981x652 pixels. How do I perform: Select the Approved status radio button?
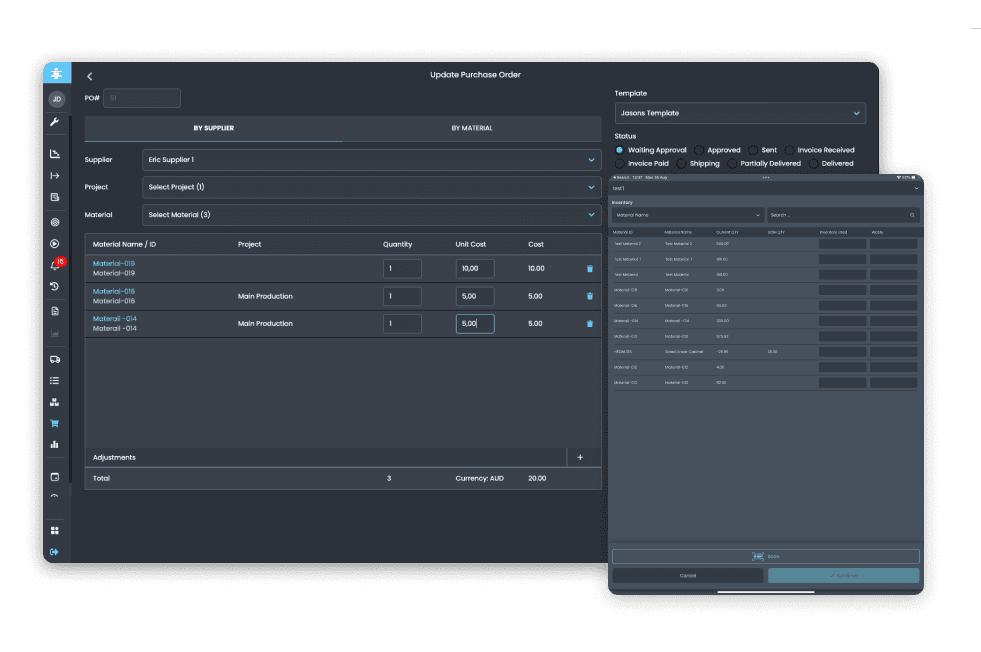point(699,150)
